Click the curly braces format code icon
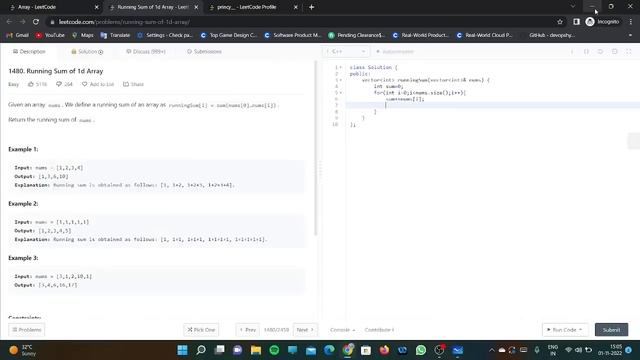640x360 pixels. coord(586,51)
